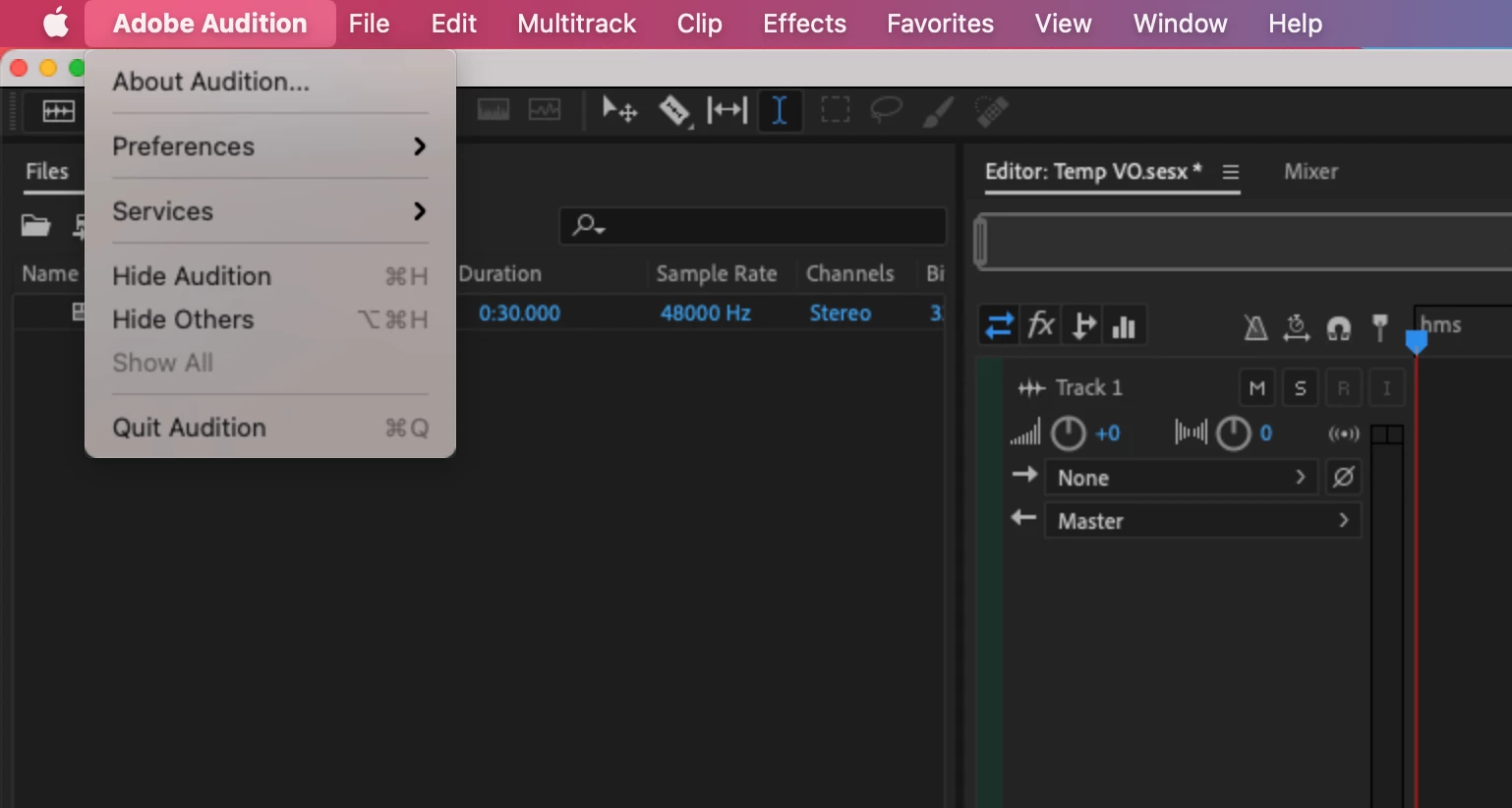Image resolution: width=1512 pixels, height=808 pixels.
Task: Select the Razor tool
Action: click(674, 110)
